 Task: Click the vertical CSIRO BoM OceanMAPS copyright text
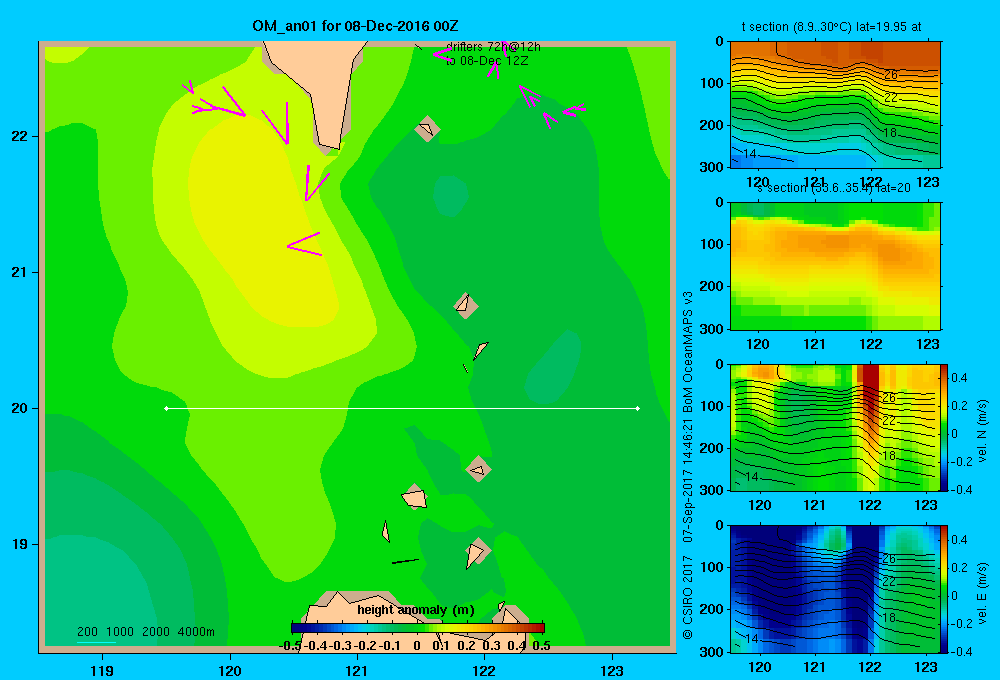click(x=688, y=465)
